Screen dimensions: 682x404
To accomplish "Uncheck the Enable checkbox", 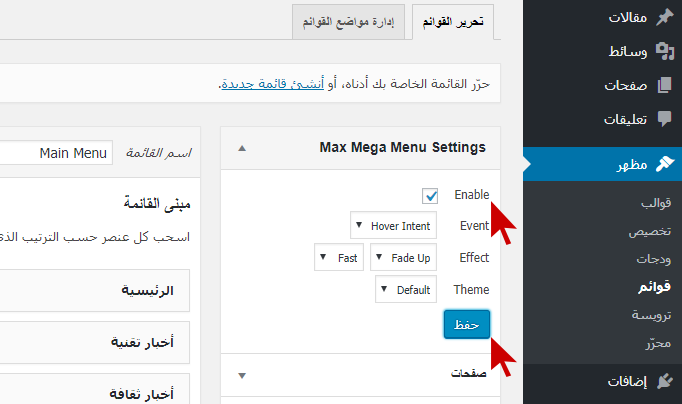I will point(430,196).
